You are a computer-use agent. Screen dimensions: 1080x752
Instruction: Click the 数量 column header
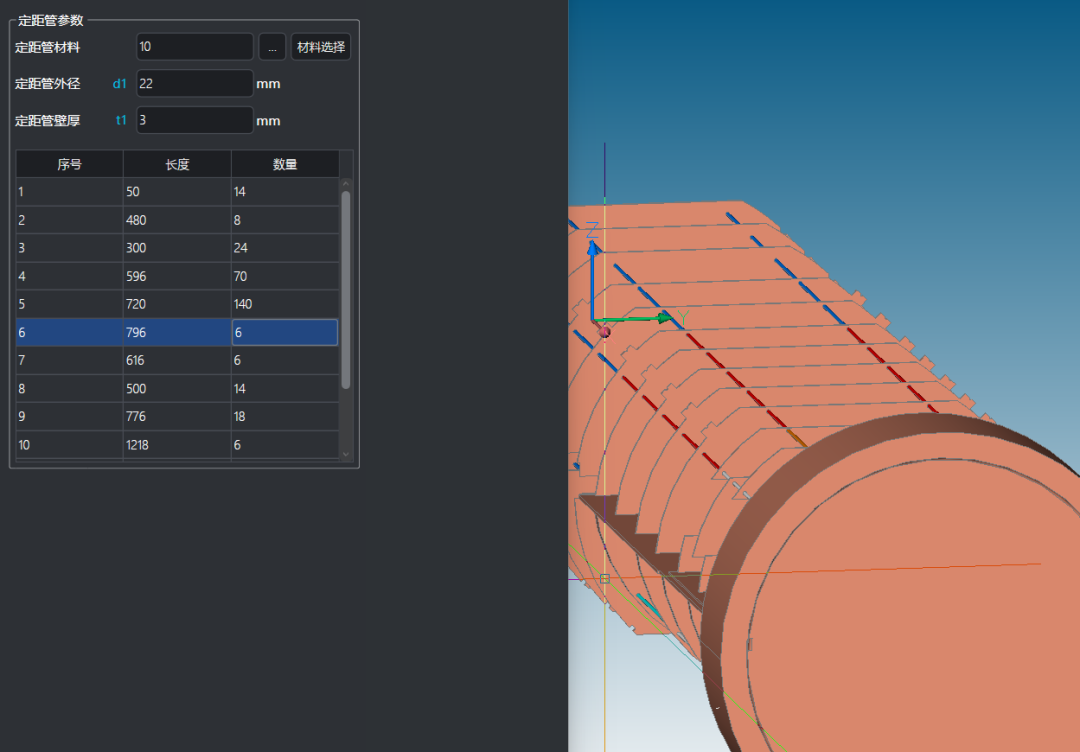pyautogui.click(x=285, y=164)
